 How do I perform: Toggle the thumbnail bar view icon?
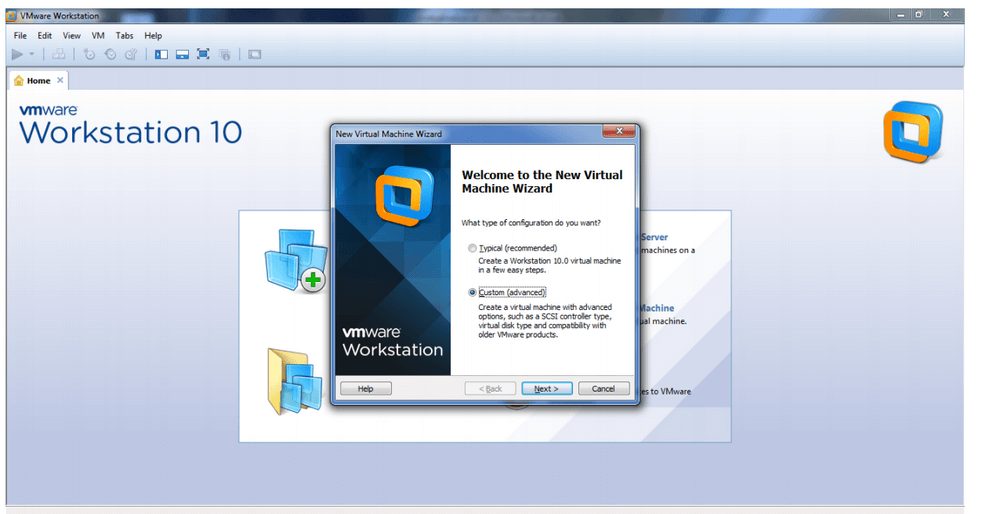[182, 55]
